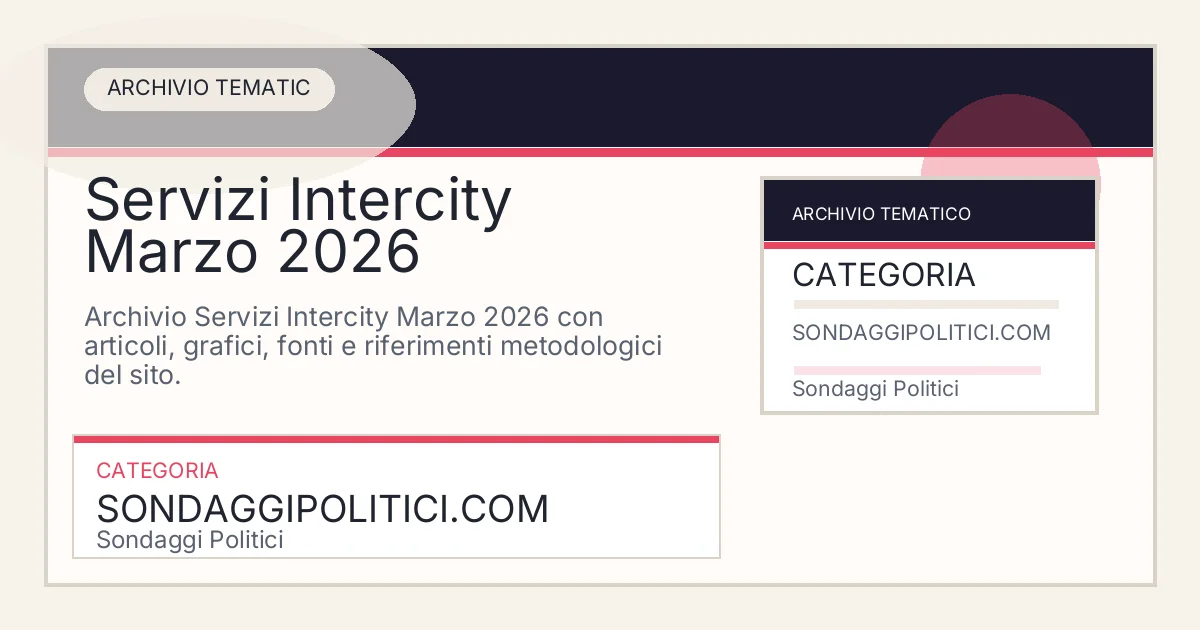Select the "Servizi Intercity" headline line
Image resolution: width=1200 pixels, height=630 pixels.
[298, 200]
